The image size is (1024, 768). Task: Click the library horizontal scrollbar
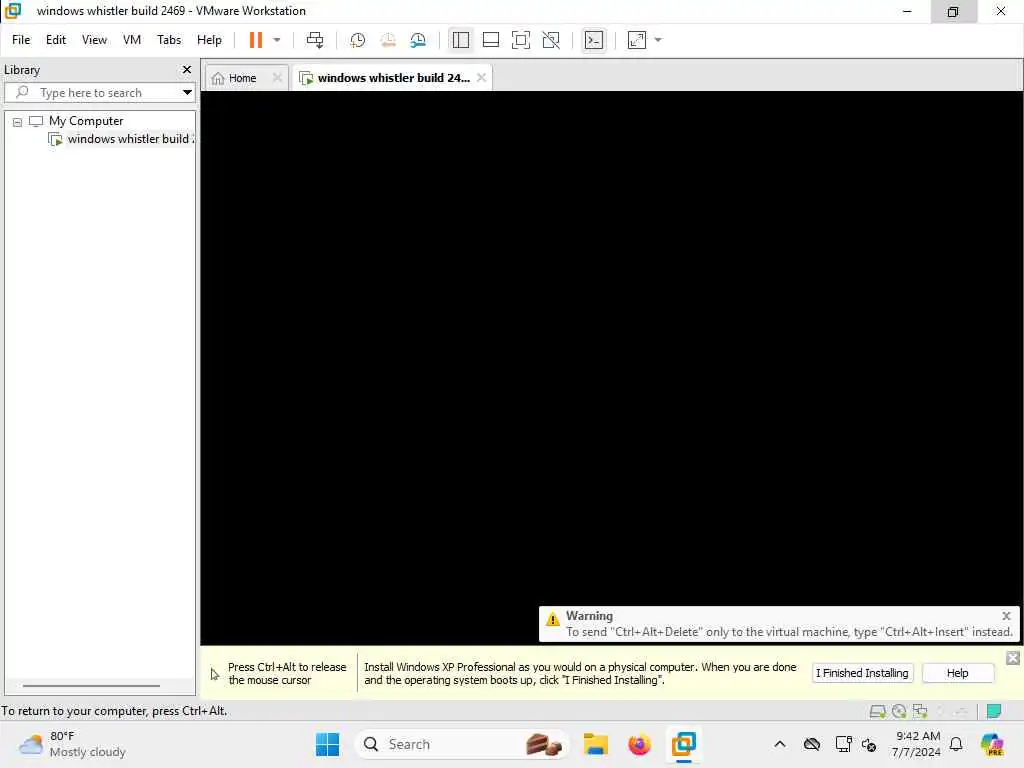tap(91, 686)
